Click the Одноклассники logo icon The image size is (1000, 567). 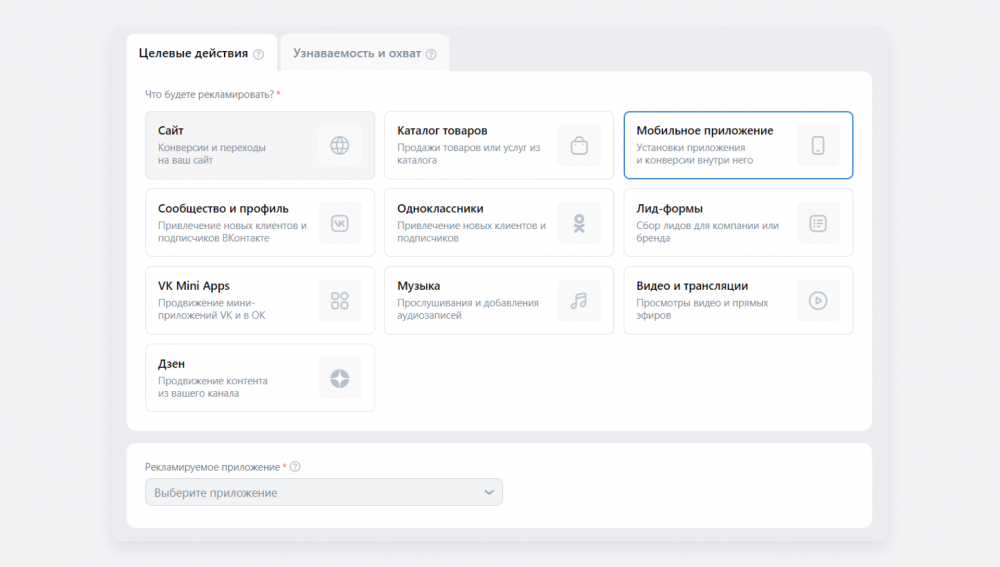point(579,223)
